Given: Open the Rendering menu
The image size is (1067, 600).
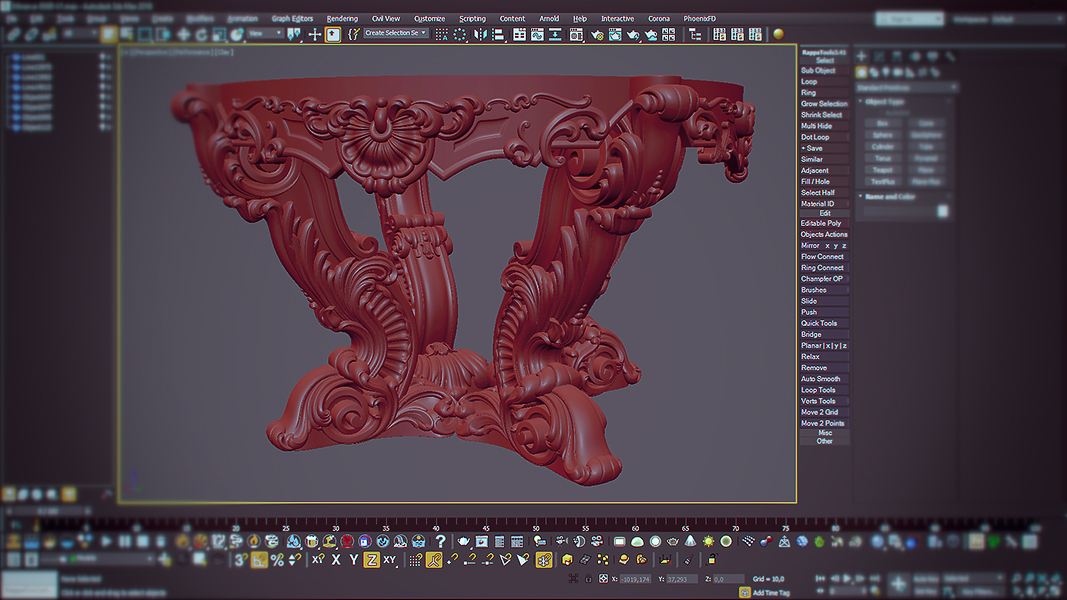Looking at the screenshot, I should pos(342,18).
